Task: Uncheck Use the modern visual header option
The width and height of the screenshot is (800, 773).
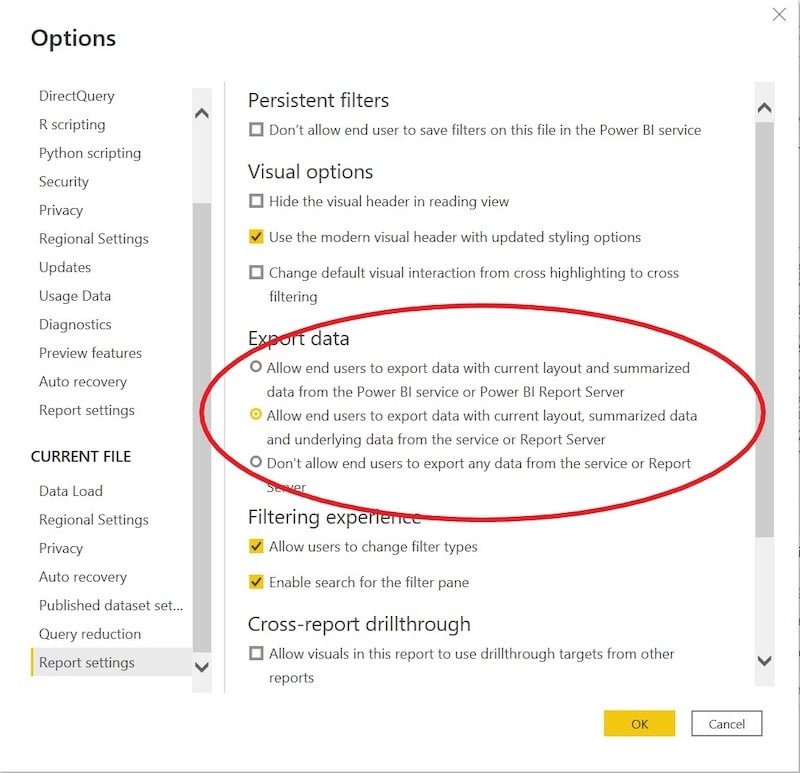Action: [x=256, y=237]
